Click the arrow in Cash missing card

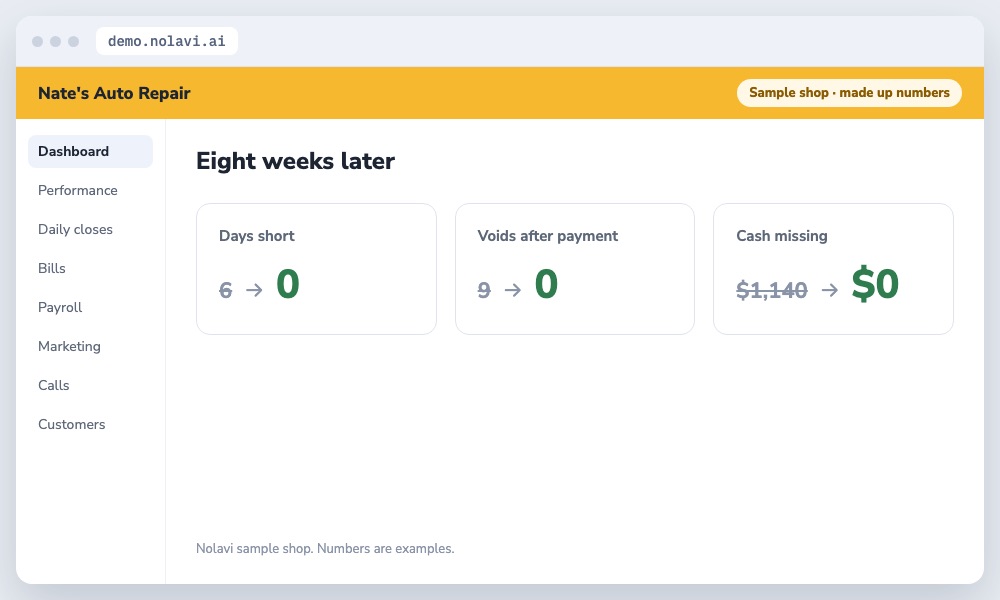tap(830, 290)
